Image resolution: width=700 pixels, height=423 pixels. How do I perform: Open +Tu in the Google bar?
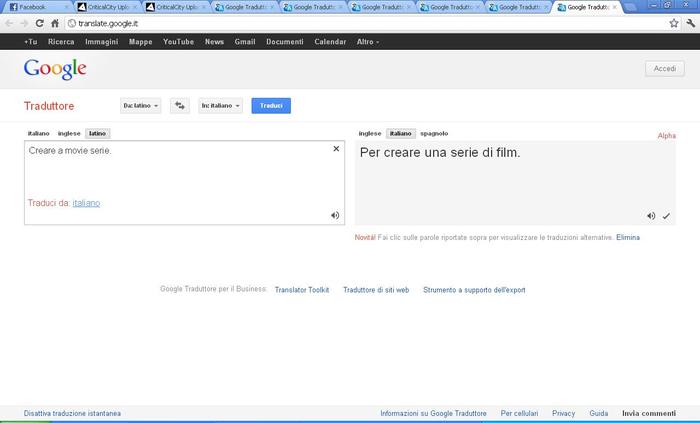pos(30,41)
